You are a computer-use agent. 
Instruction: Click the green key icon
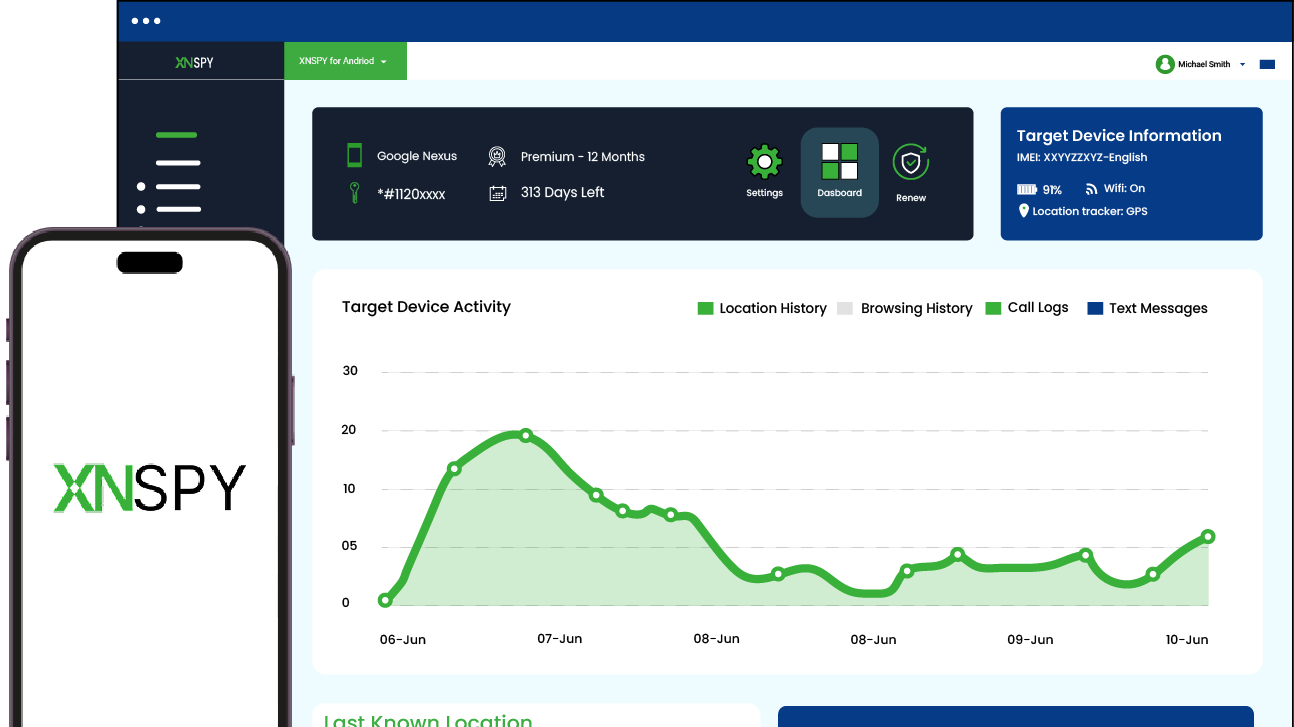click(354, 193)
